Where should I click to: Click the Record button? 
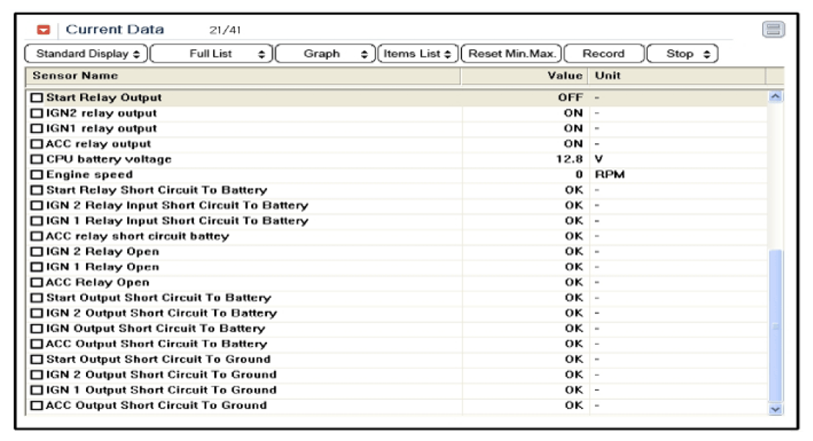coord(603,54)
